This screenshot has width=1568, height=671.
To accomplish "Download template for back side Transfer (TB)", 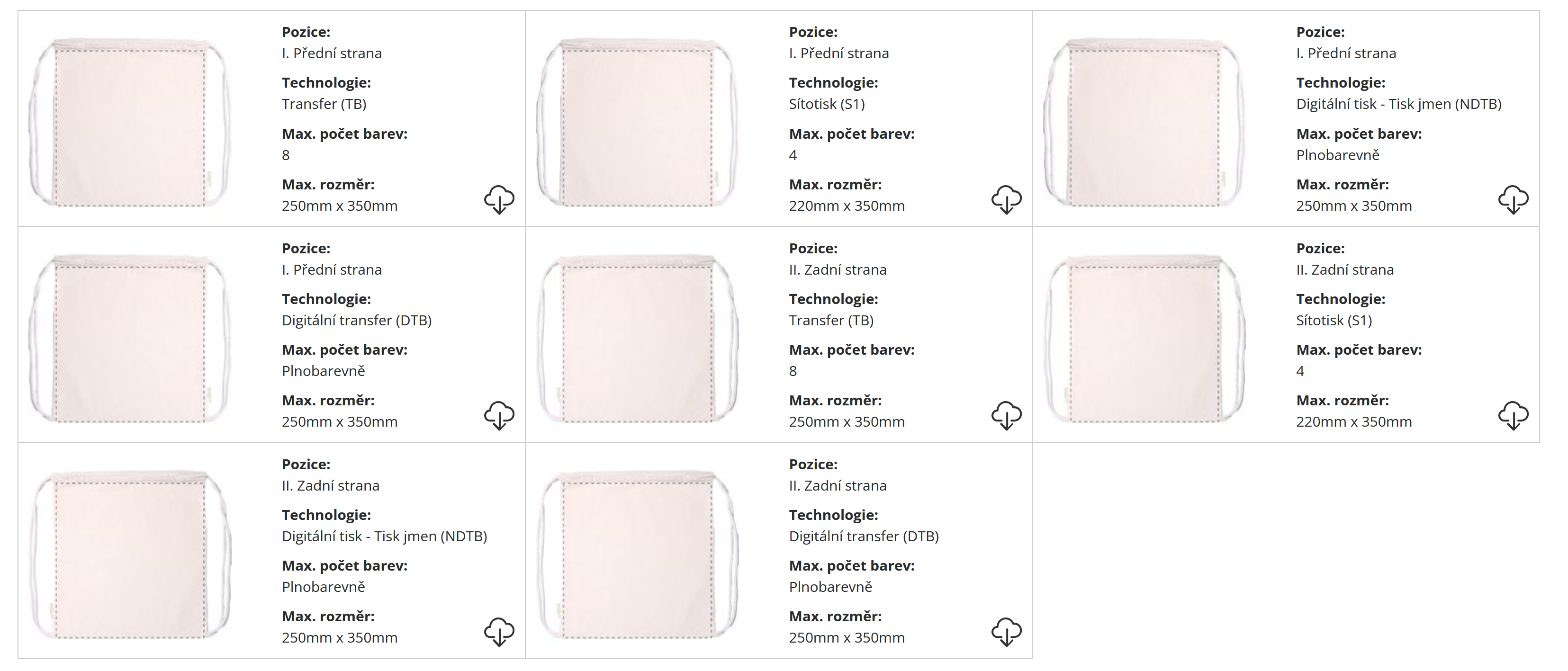I will click(1006, 415).
